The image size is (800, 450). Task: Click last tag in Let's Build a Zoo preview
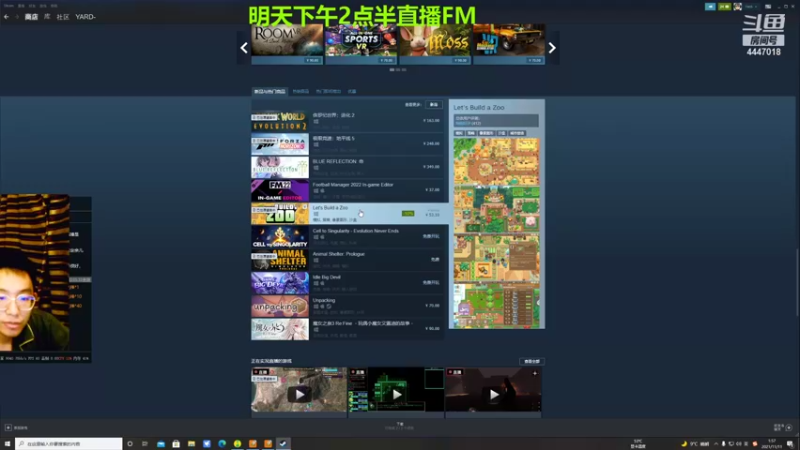[x=517, y=133]
